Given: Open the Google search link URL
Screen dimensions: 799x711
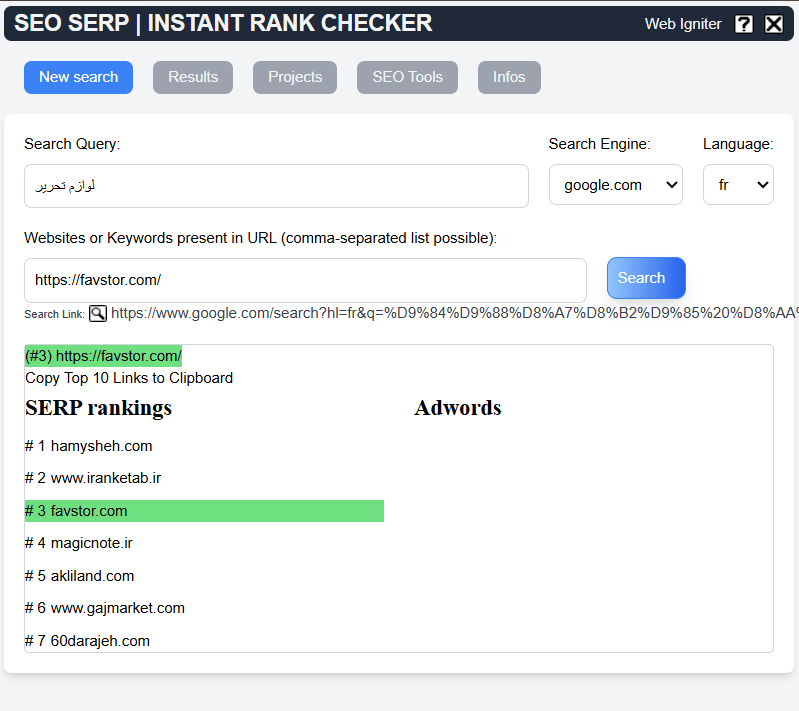Looking at the screenshot, I should [455, 313].
